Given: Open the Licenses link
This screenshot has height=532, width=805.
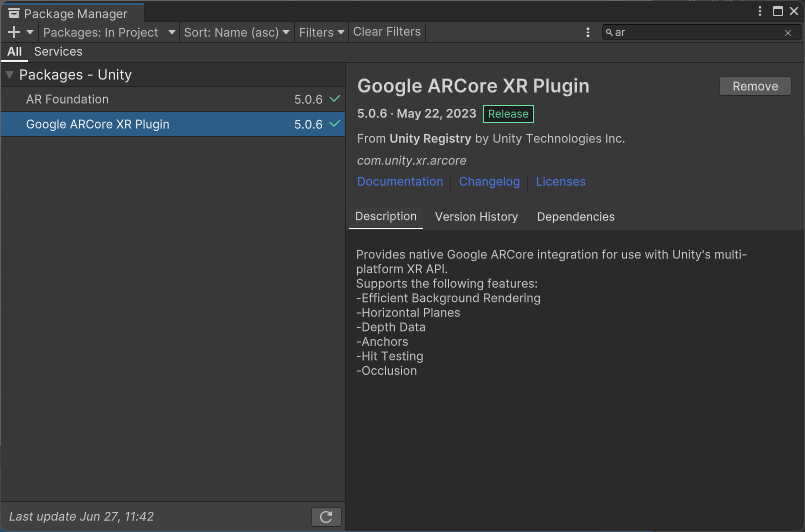Looking at the screenshot, I should [561, 182].
